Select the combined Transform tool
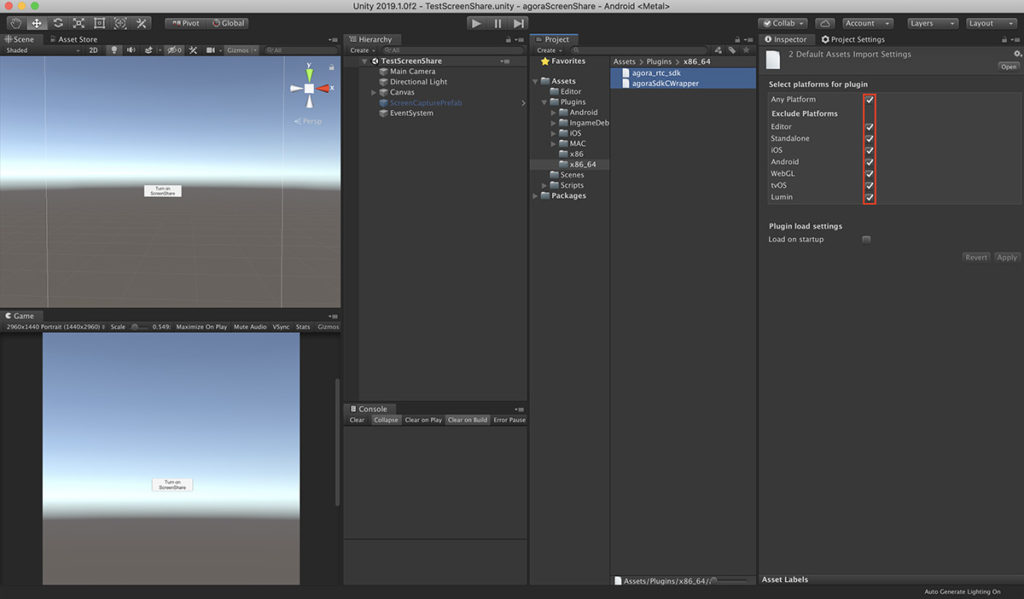The image size is (1024, 599). (x=120, y=23)
